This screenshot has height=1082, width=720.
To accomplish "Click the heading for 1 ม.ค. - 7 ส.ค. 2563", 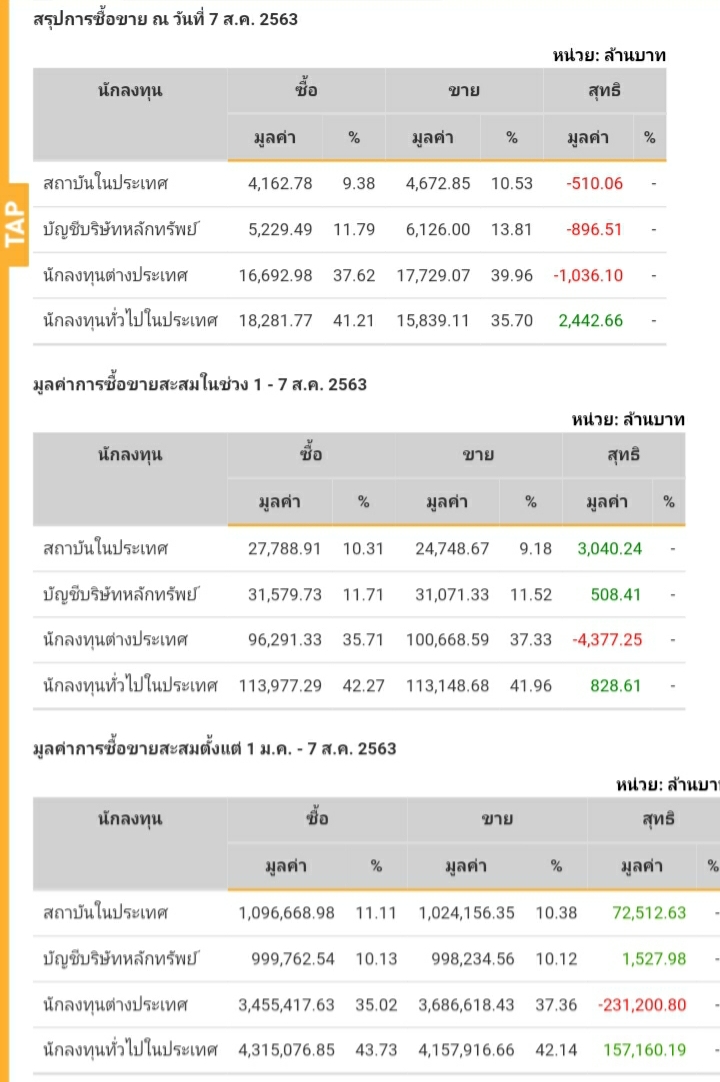I will (x=214, y=748).
